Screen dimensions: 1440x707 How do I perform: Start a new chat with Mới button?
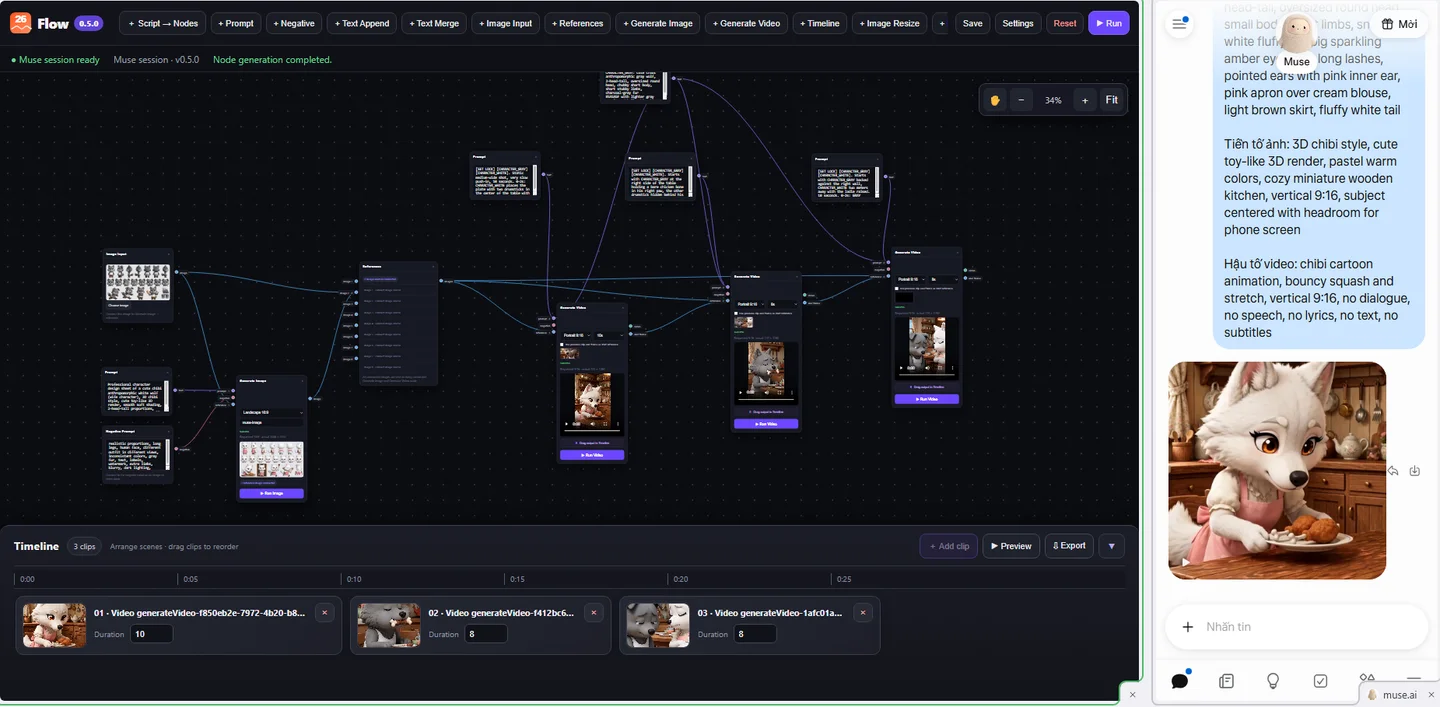[1399, 24]
